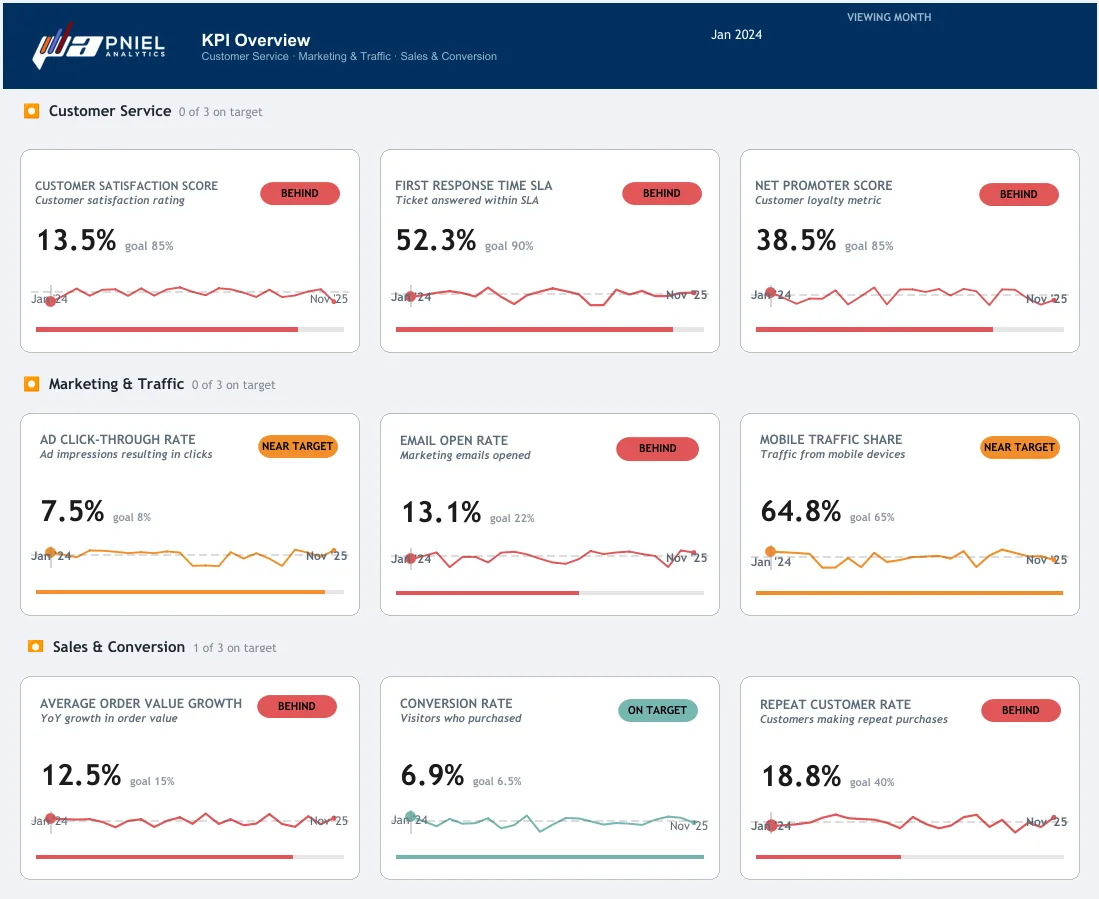Click the 18.8% repeat customer value

tap(802, 776)
